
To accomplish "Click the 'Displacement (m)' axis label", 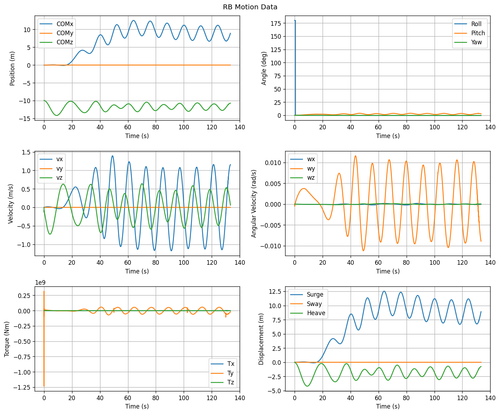I will [x=261, y=339].
